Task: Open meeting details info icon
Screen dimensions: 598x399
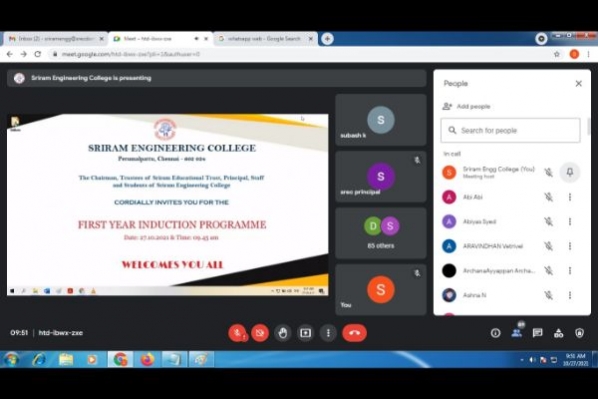Action: [495, 333]
